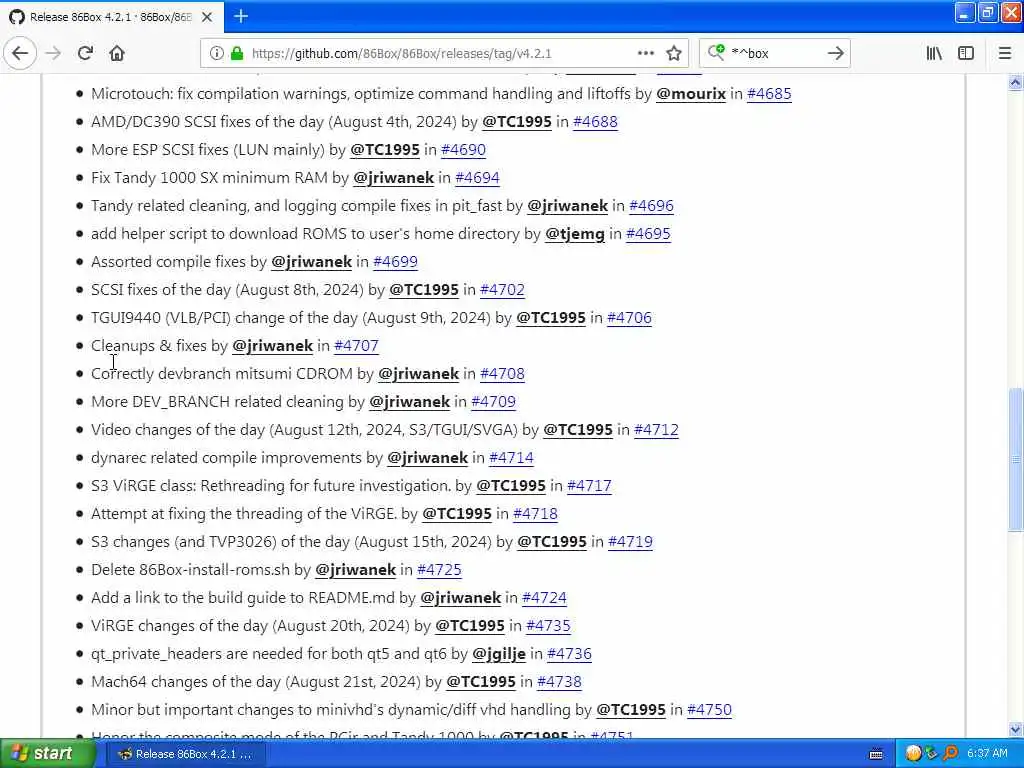This screenshot has height=768, width=1024.
Task: Open the page actions three-dot menu
Action: click(645, 54)
